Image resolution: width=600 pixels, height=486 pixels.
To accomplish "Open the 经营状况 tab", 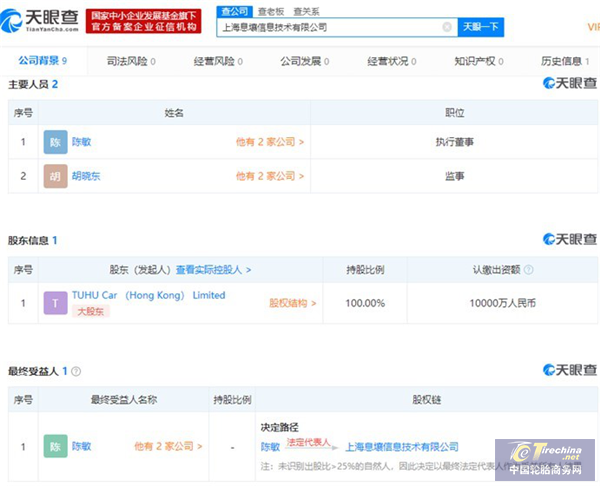I will pos(391,61).
